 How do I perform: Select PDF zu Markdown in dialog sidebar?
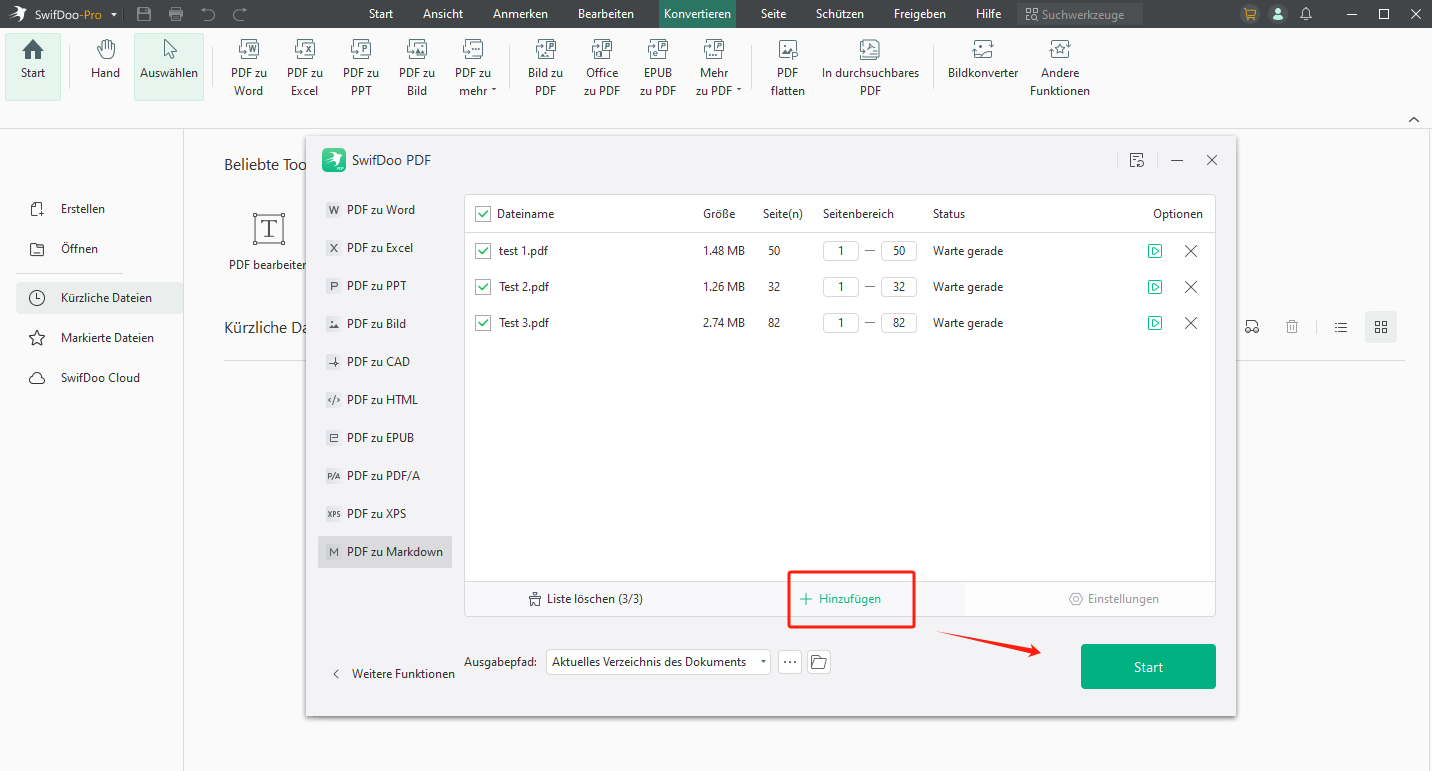385,552
